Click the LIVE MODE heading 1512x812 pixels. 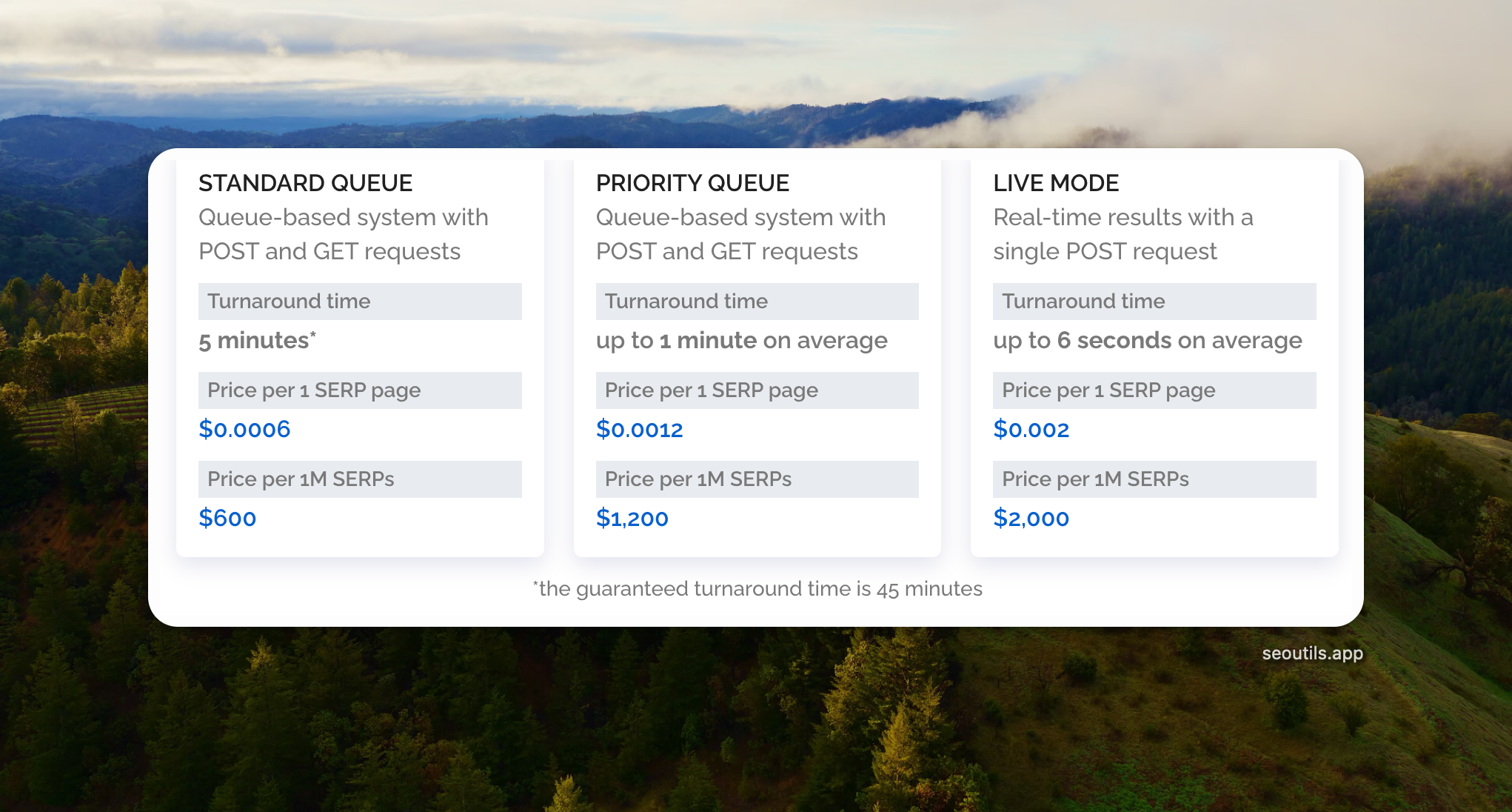(1056, 183)
